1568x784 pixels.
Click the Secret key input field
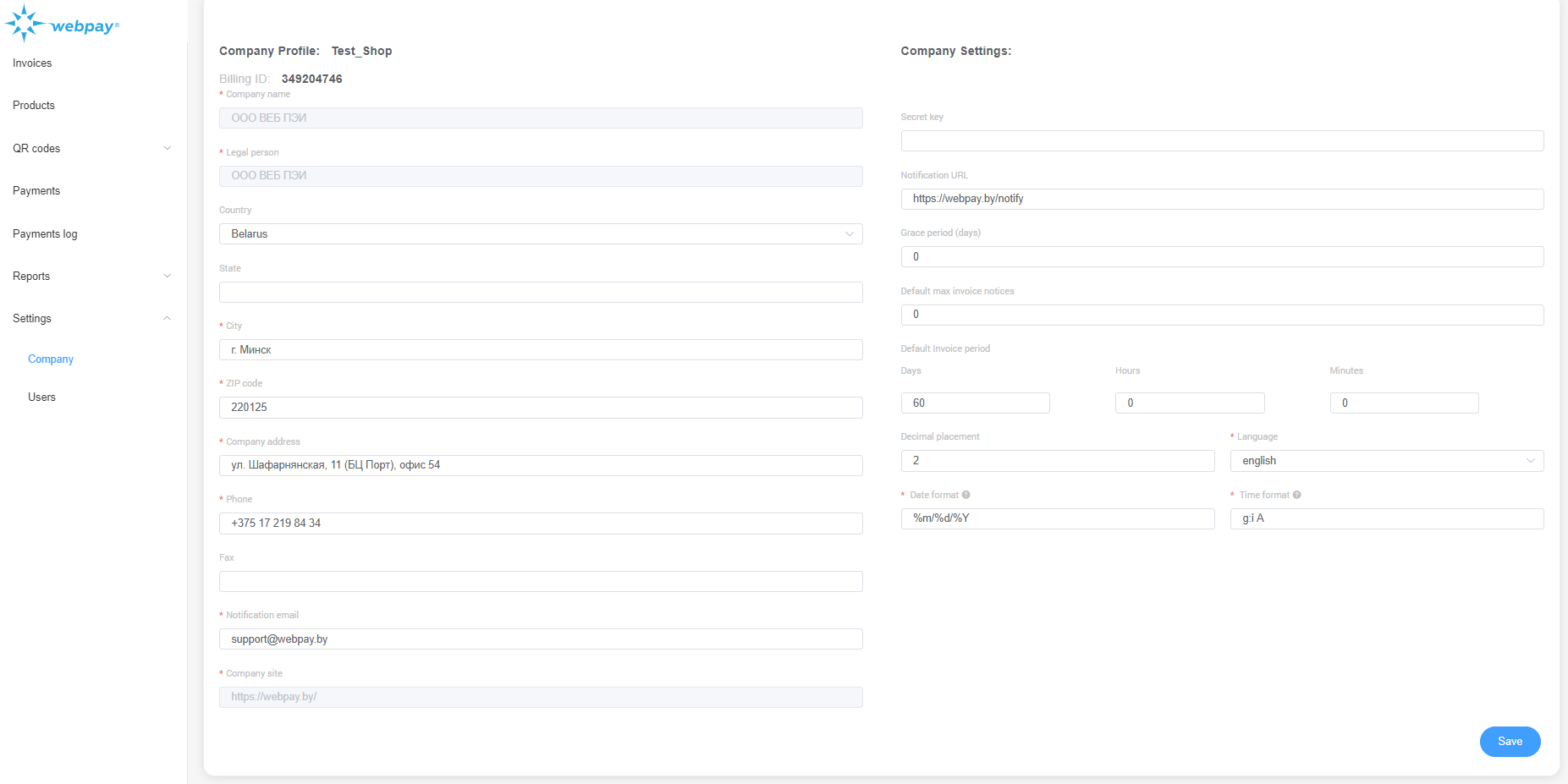pos(1222,140)
